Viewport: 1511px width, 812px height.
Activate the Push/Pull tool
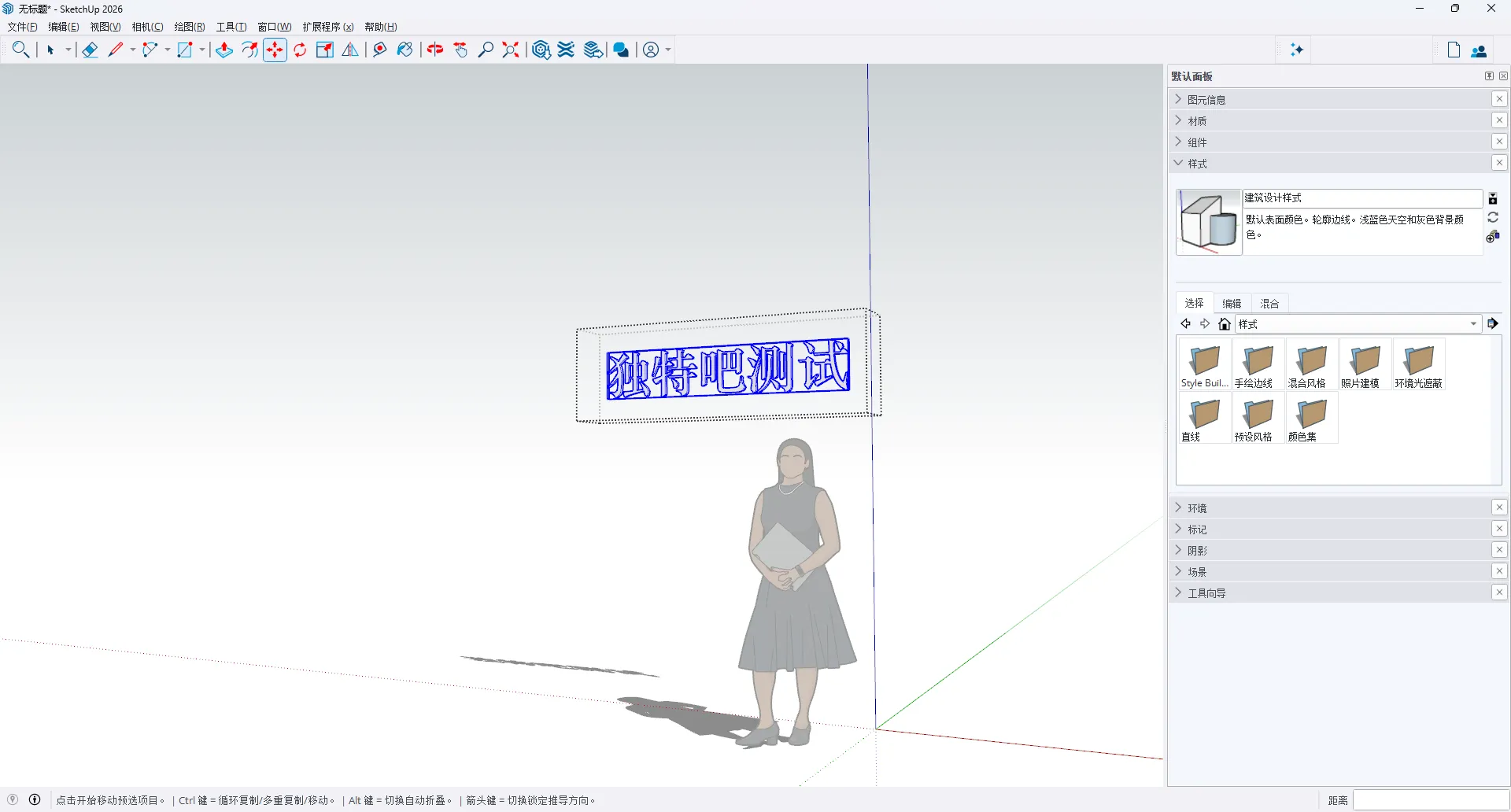[x=224, y=50]
